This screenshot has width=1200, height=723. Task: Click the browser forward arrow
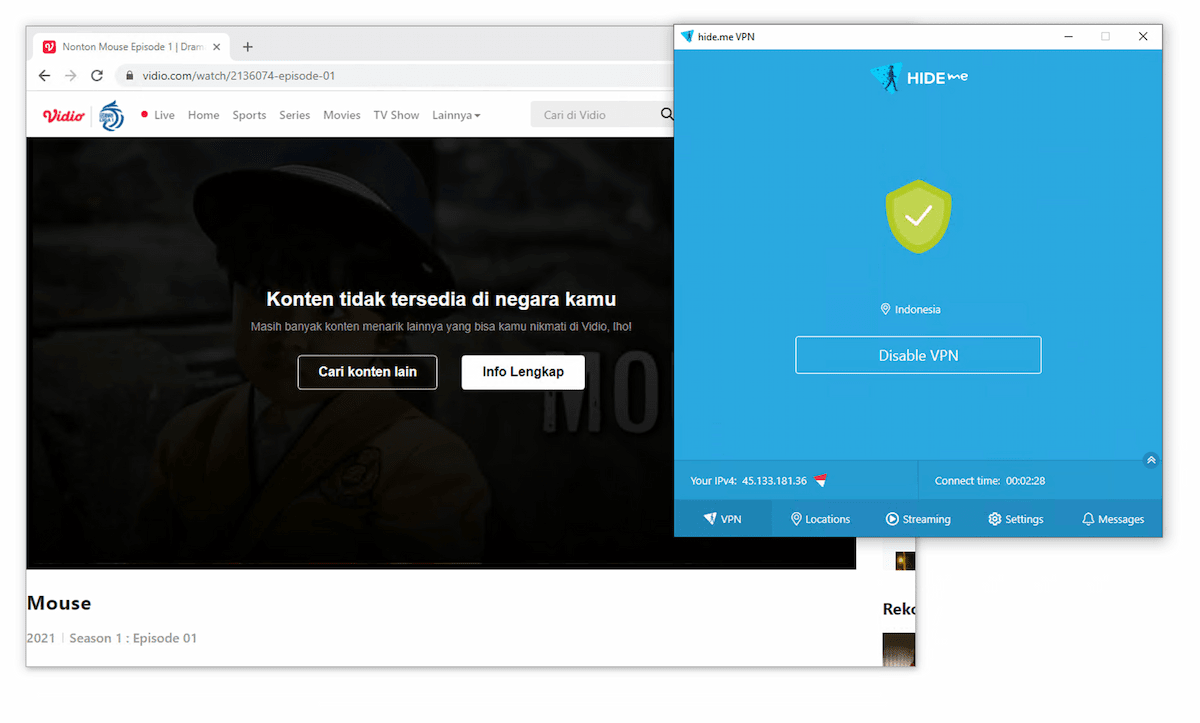point(70,76)
